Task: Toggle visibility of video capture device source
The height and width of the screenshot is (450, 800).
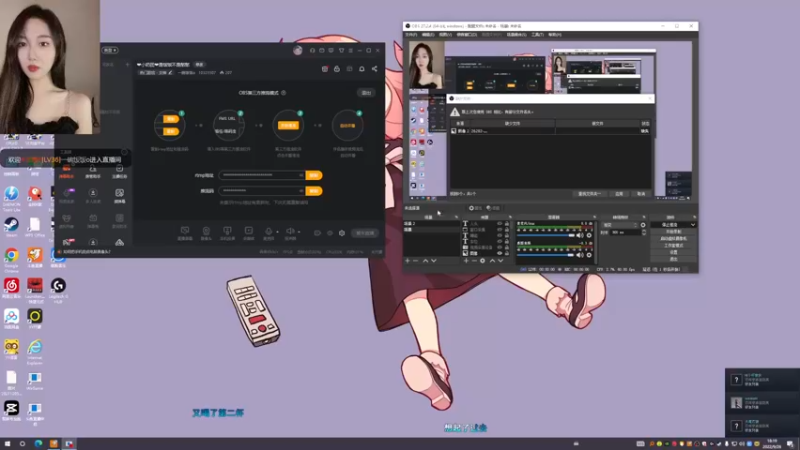Action: [499, 247]
